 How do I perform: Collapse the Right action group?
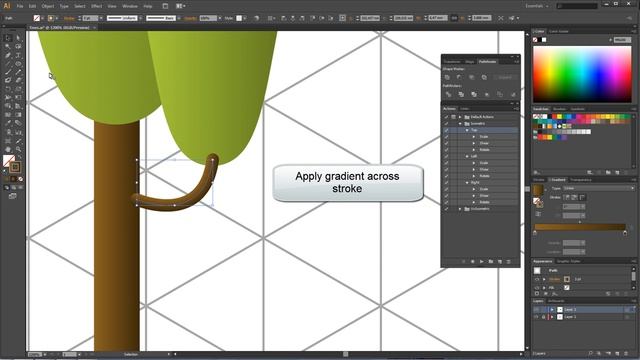(x=467, y=182)
